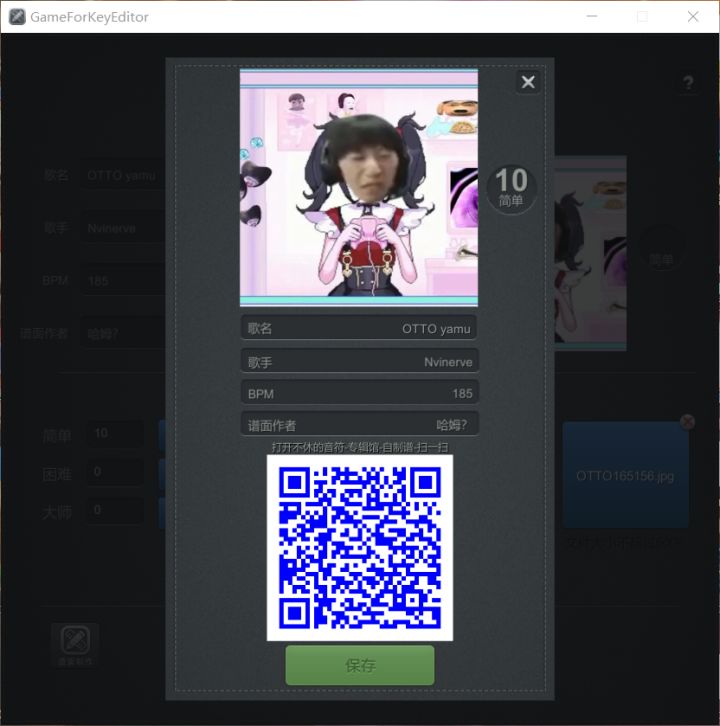Close the song preview dialog with the X
Viewport: 720px width, 726px height.
point(528,82)
